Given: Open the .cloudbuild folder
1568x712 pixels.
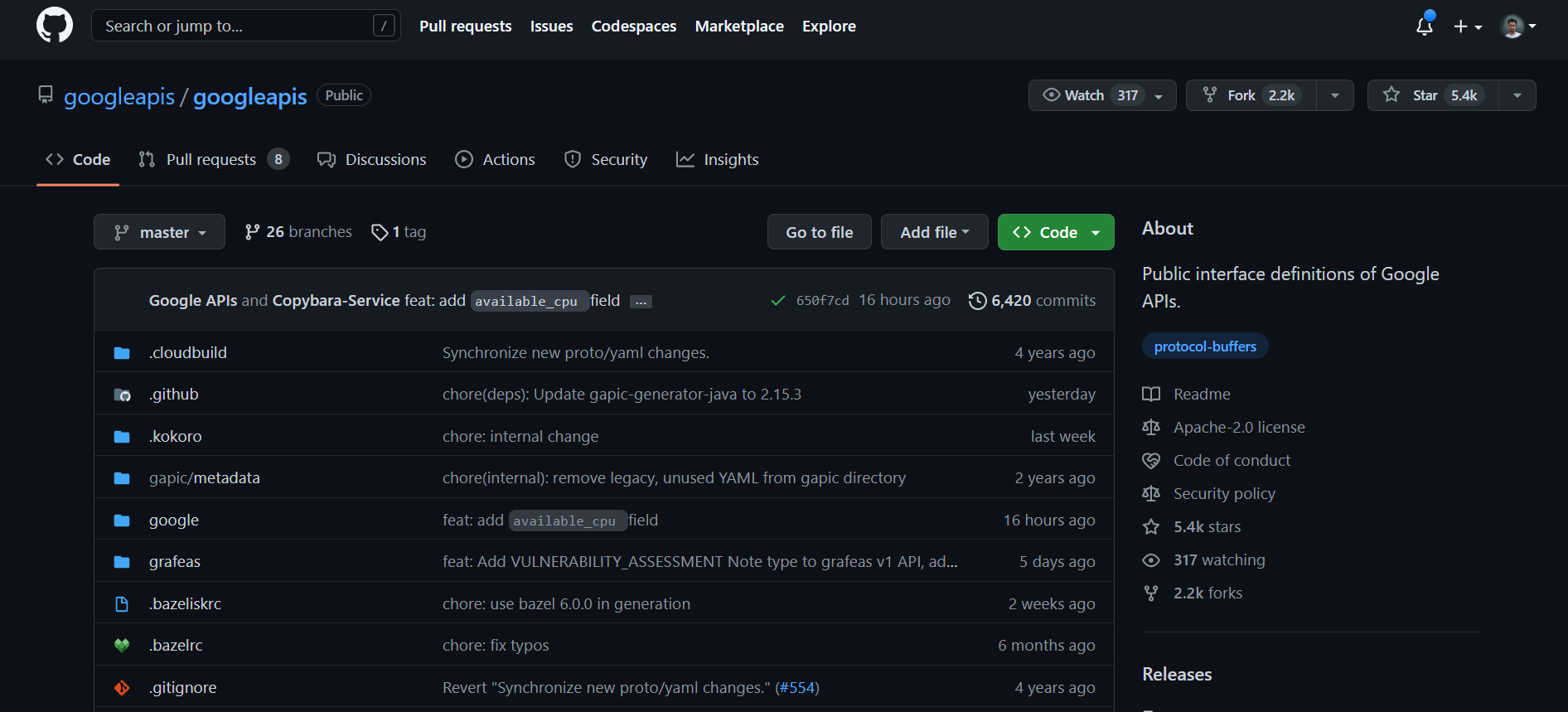Looking at the screenshot, I should pos(188,353).
